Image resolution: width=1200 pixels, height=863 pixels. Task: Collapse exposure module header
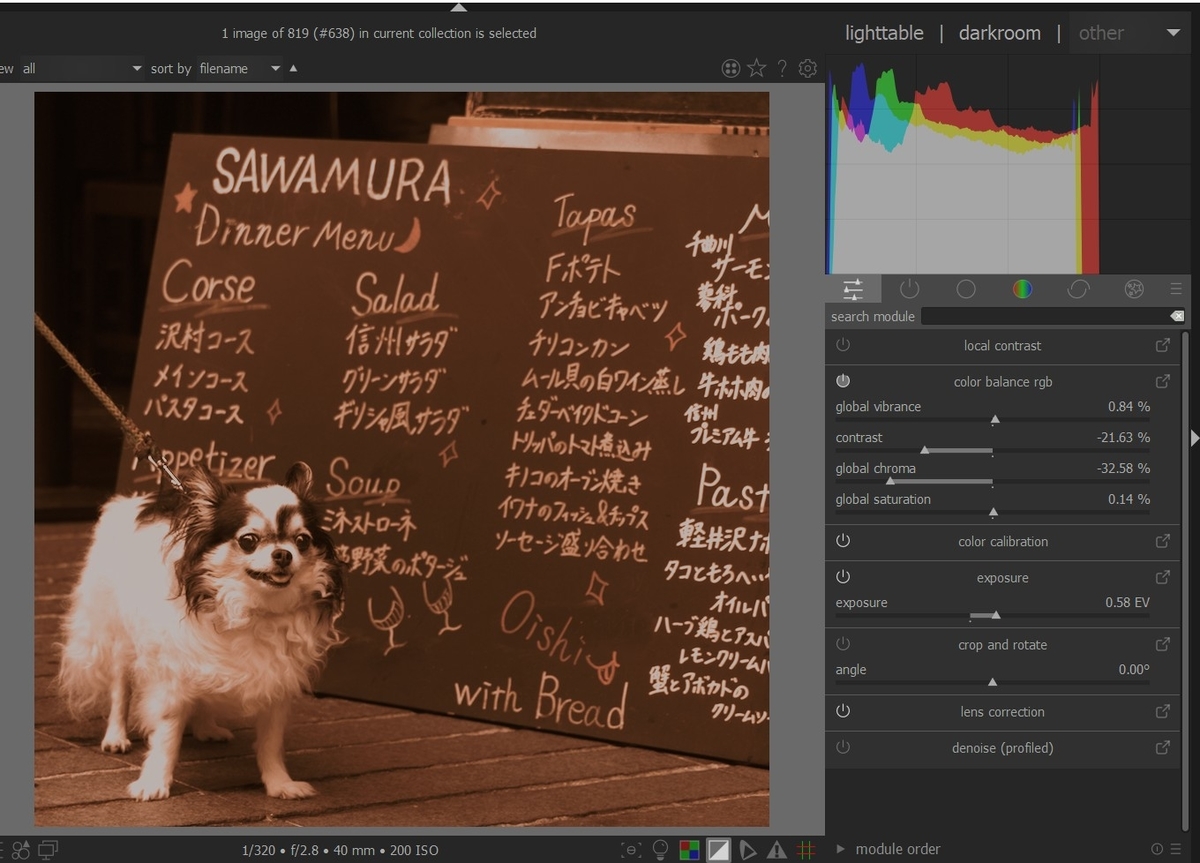coord(1002,577)
